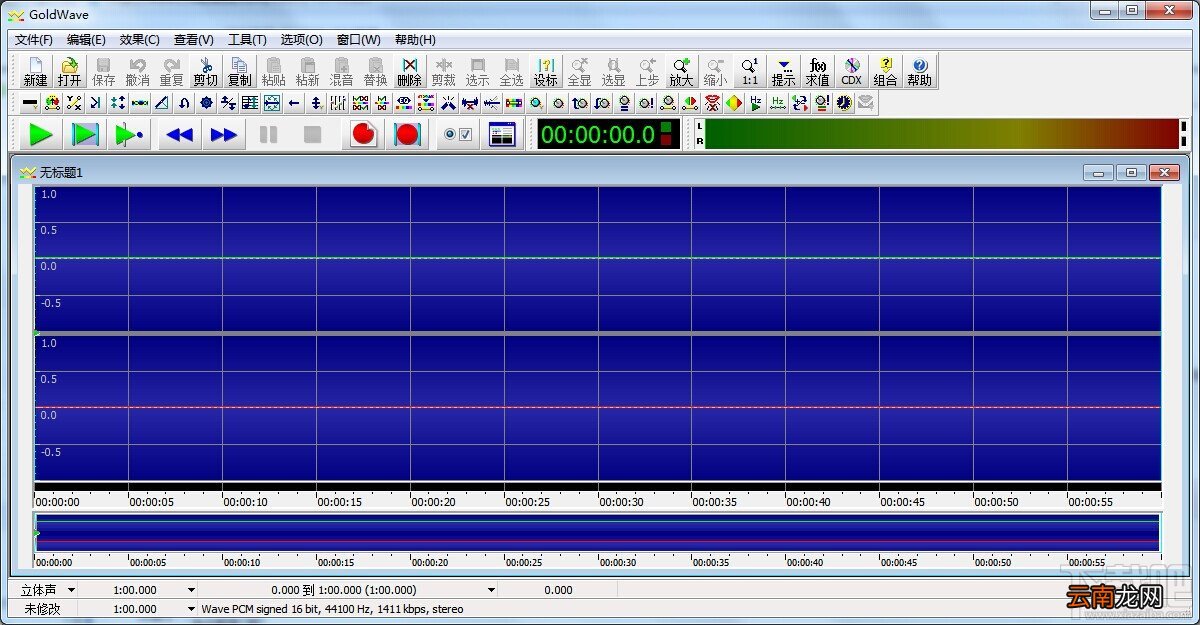1200x625 pixels.
Task: Play the selection with the second green button
Action: (x=86, y=134)
